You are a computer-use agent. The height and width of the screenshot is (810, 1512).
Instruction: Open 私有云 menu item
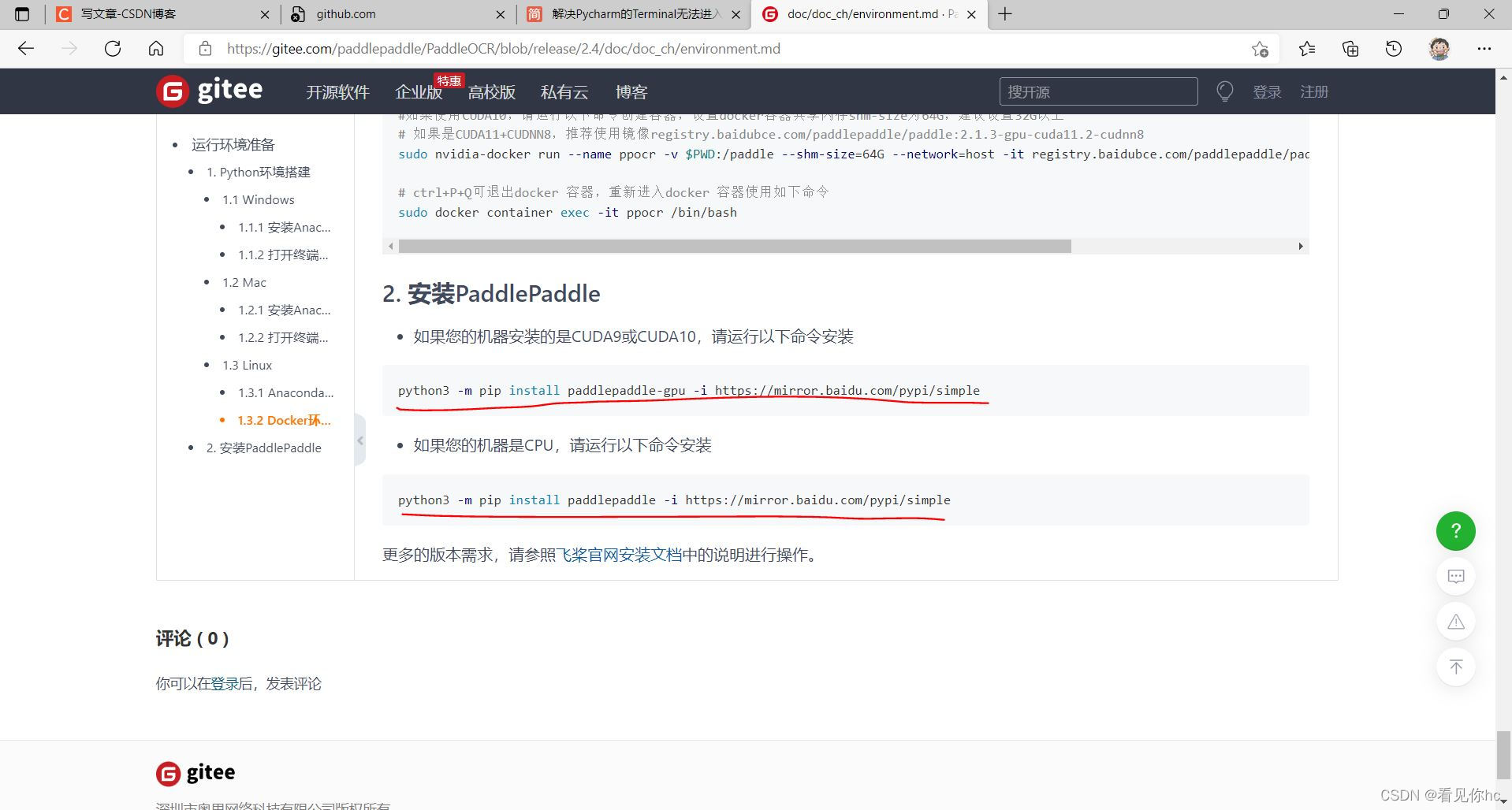tap(564, 92)
